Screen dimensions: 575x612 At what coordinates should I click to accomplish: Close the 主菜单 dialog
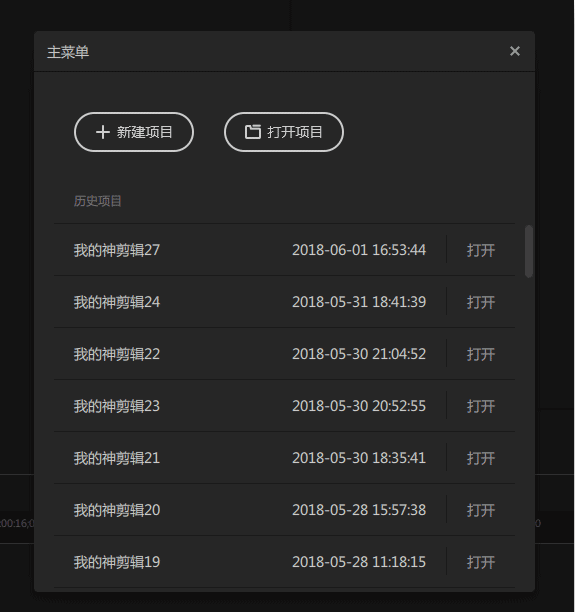(515, 51)
